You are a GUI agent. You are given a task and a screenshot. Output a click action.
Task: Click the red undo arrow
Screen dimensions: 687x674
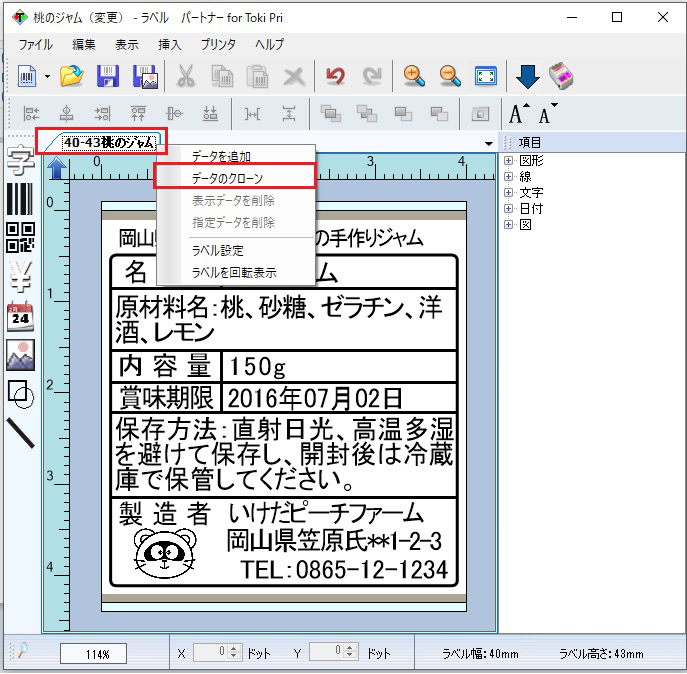pyautogui.click(x=336, y=76)
